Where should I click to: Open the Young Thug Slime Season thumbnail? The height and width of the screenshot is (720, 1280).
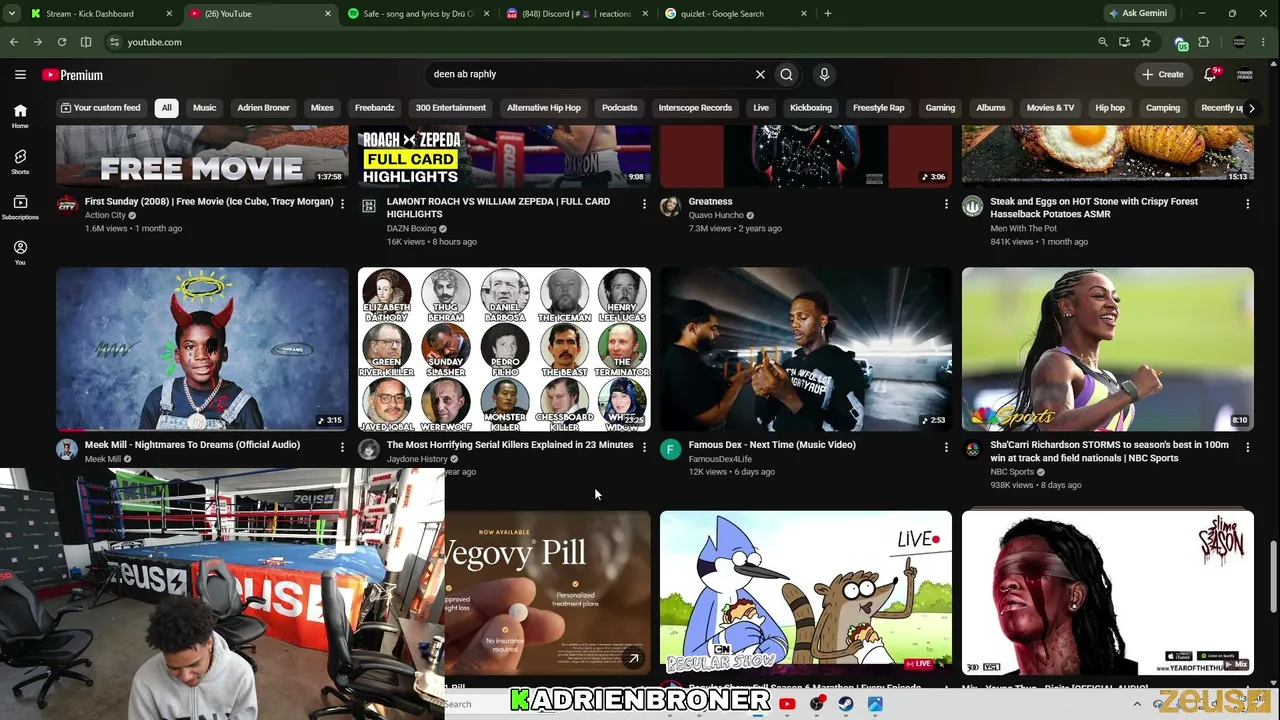[1108, 593]
